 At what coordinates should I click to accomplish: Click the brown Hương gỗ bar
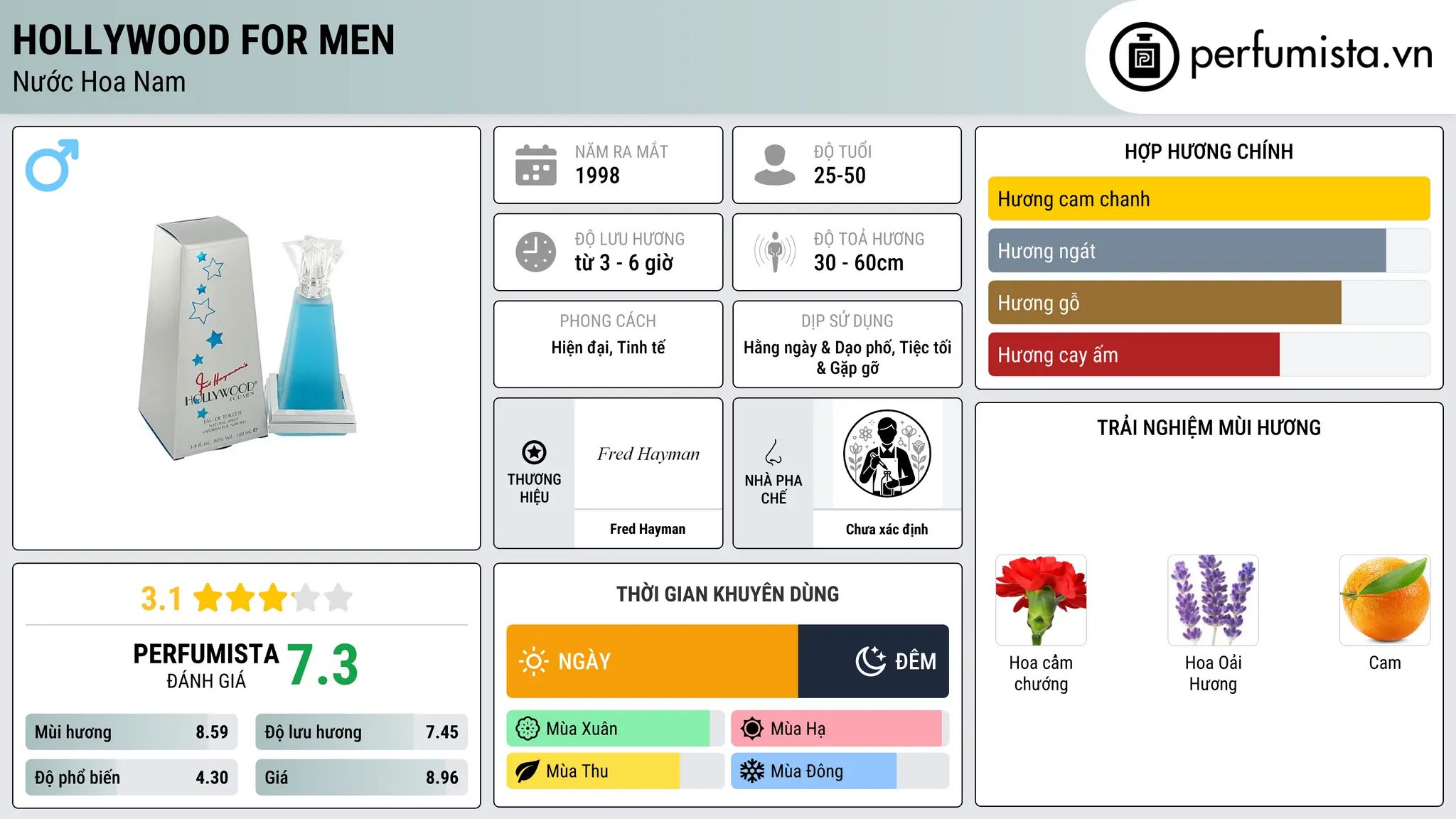click(x=1165, y=303)
